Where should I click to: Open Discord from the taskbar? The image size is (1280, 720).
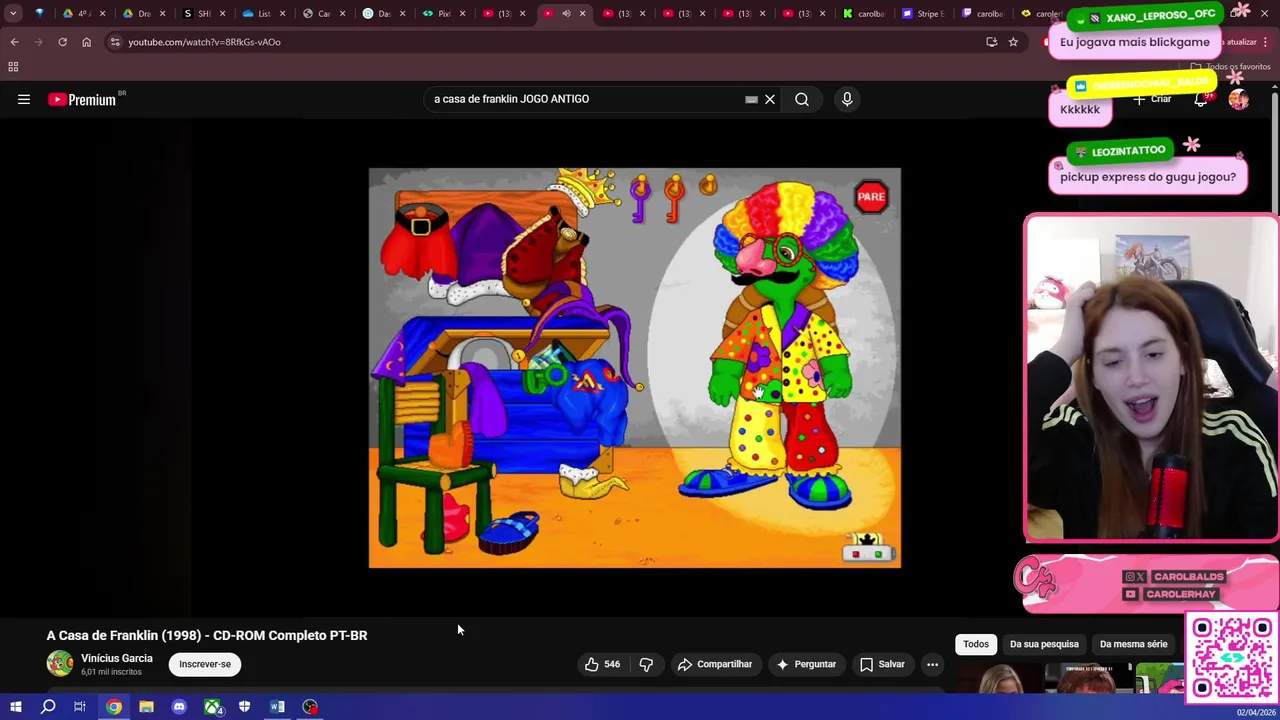(179, 707)
